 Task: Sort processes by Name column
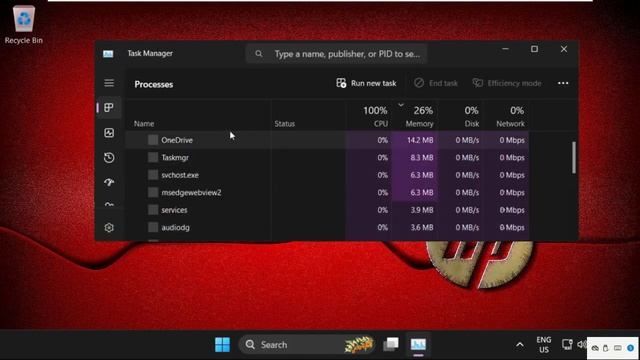pyautogui.click(x=144, y=124)
